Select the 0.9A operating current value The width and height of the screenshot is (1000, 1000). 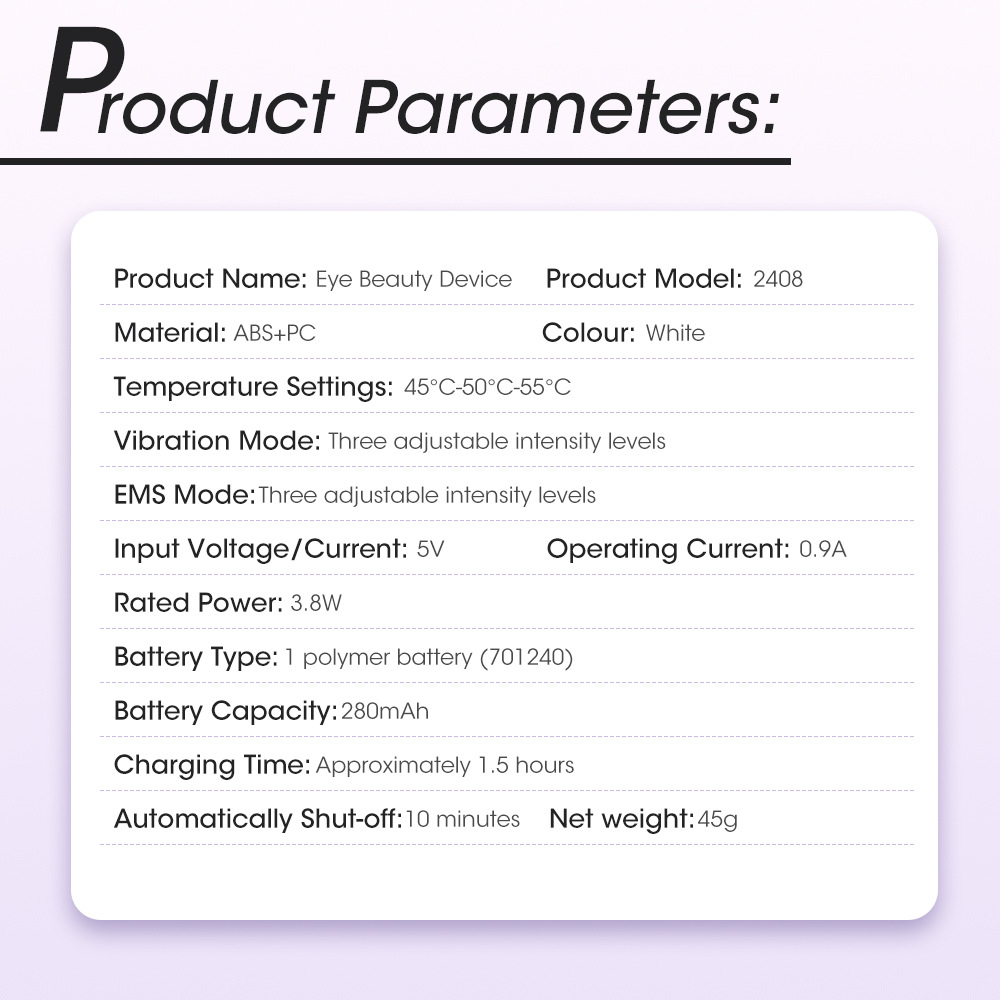pyautogui.click(x=823, y=550)
